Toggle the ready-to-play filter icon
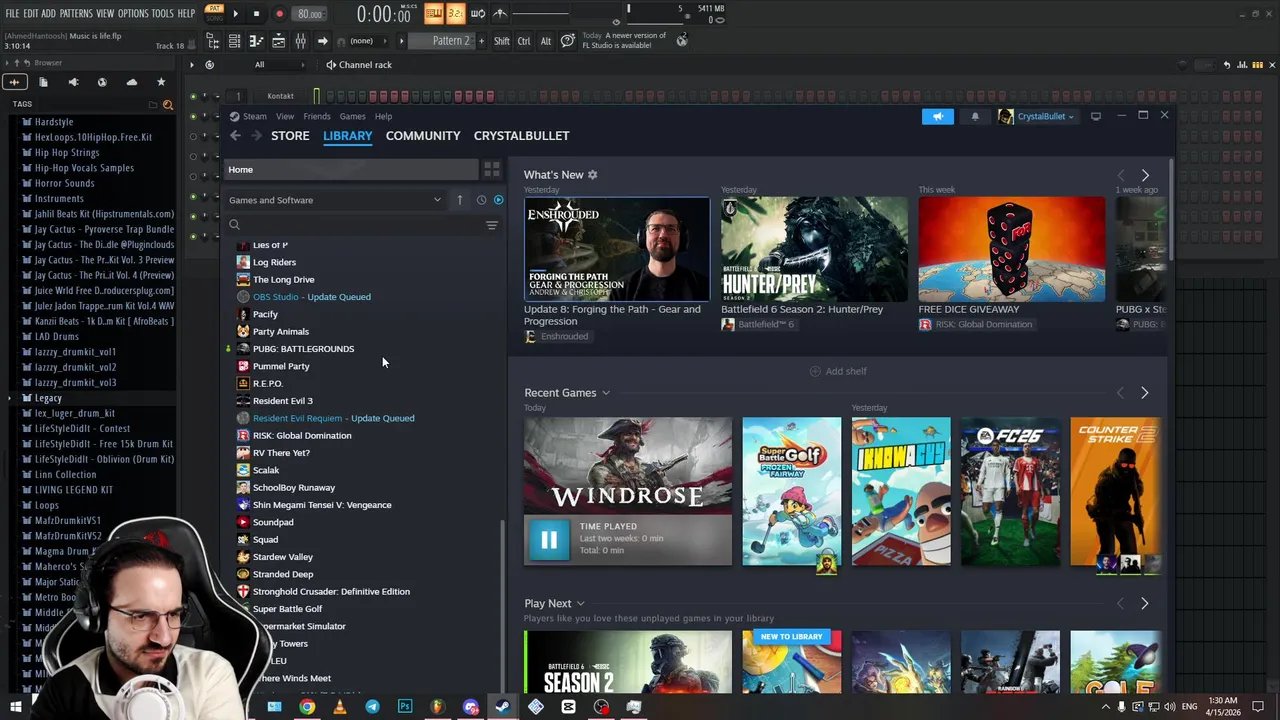This screenshot has width=1280, height=720. click(498, 200)
